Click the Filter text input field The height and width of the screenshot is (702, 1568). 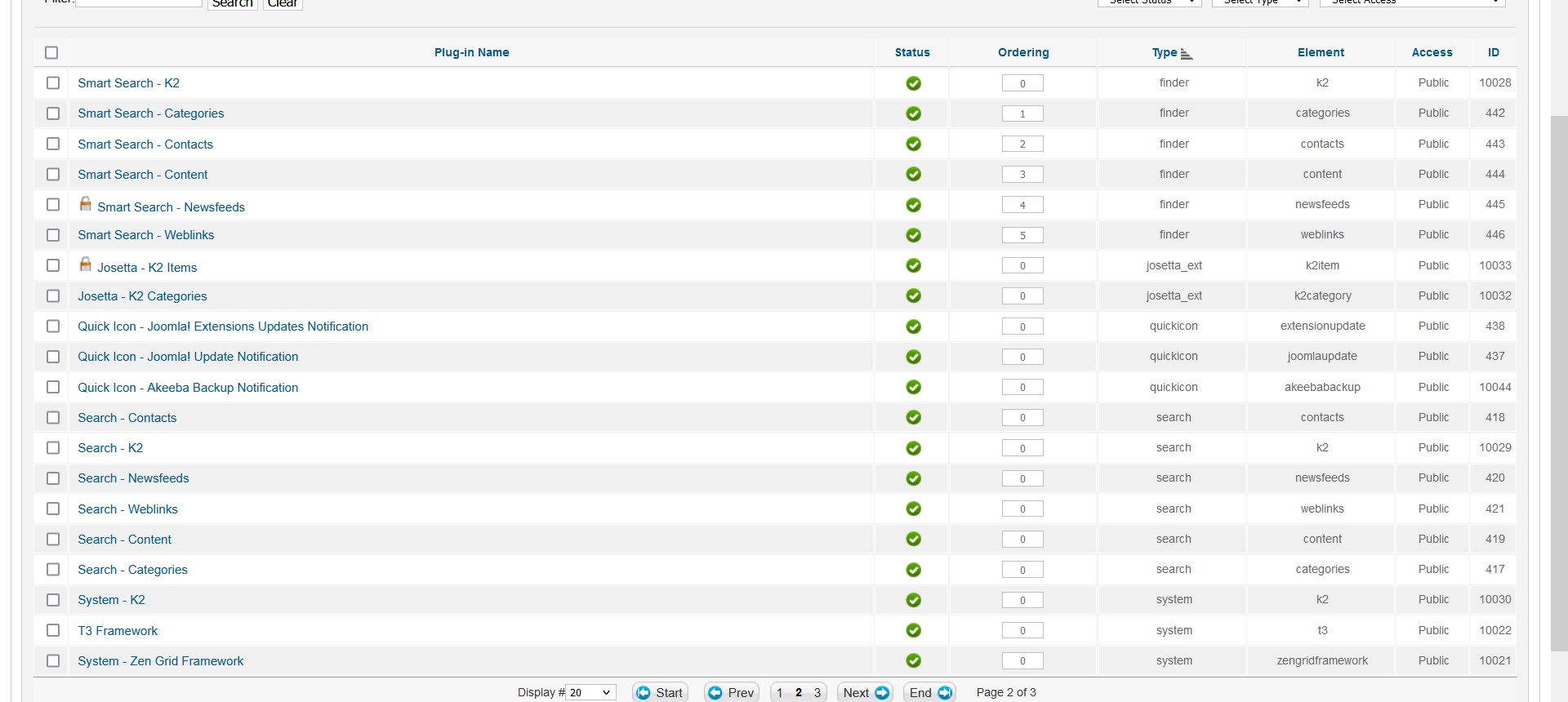pos(139,2)
